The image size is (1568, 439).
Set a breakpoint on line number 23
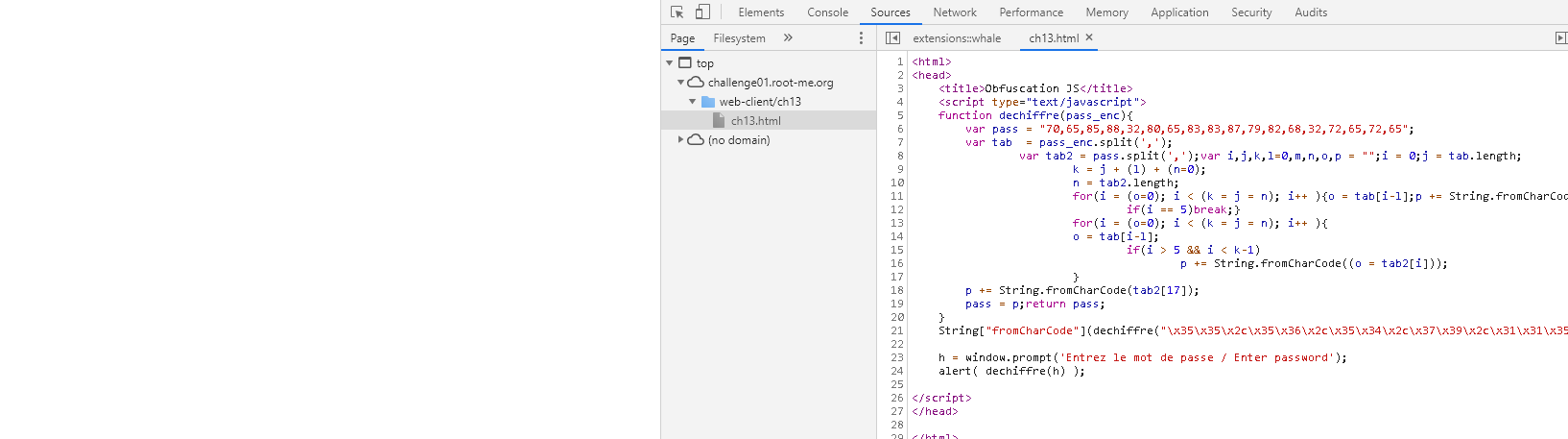(896, 357)
